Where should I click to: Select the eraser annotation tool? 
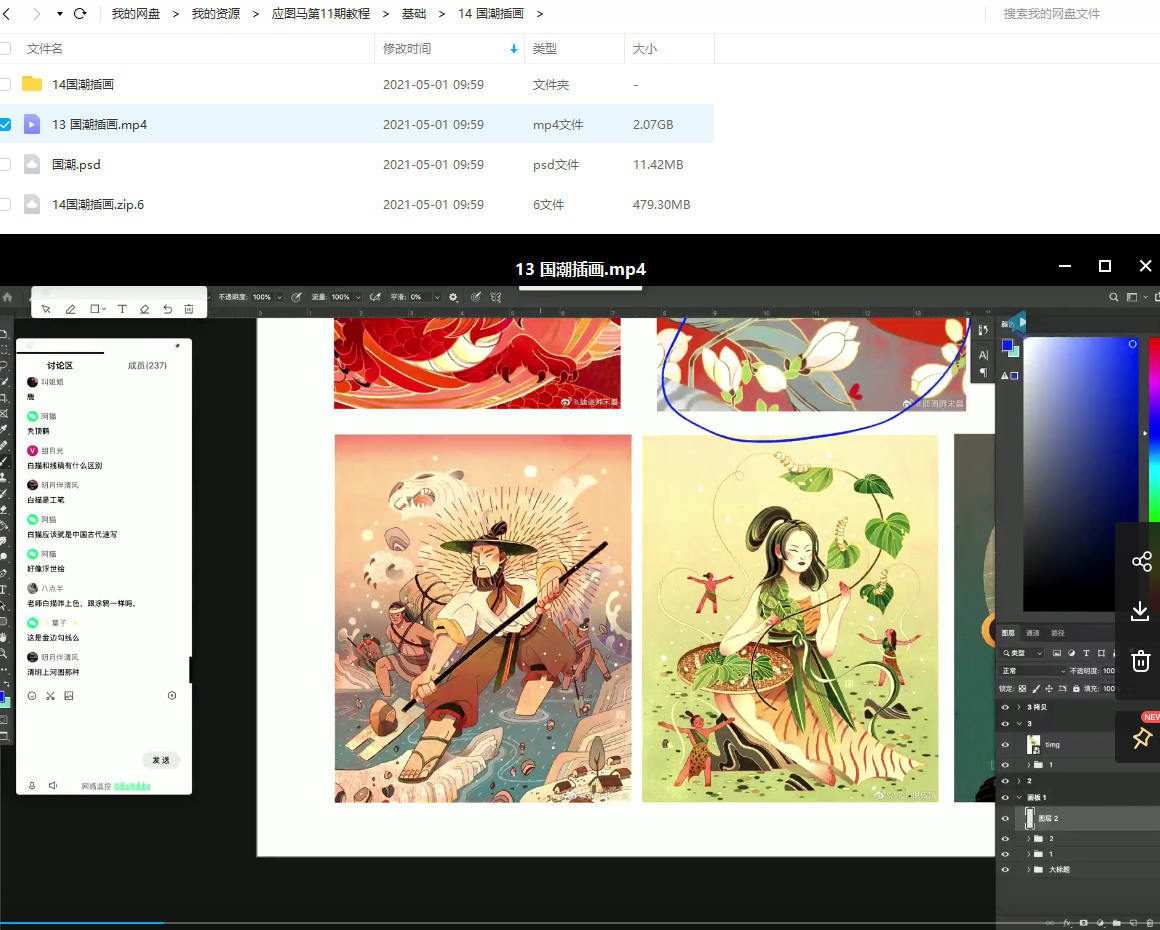coord(145,309)
